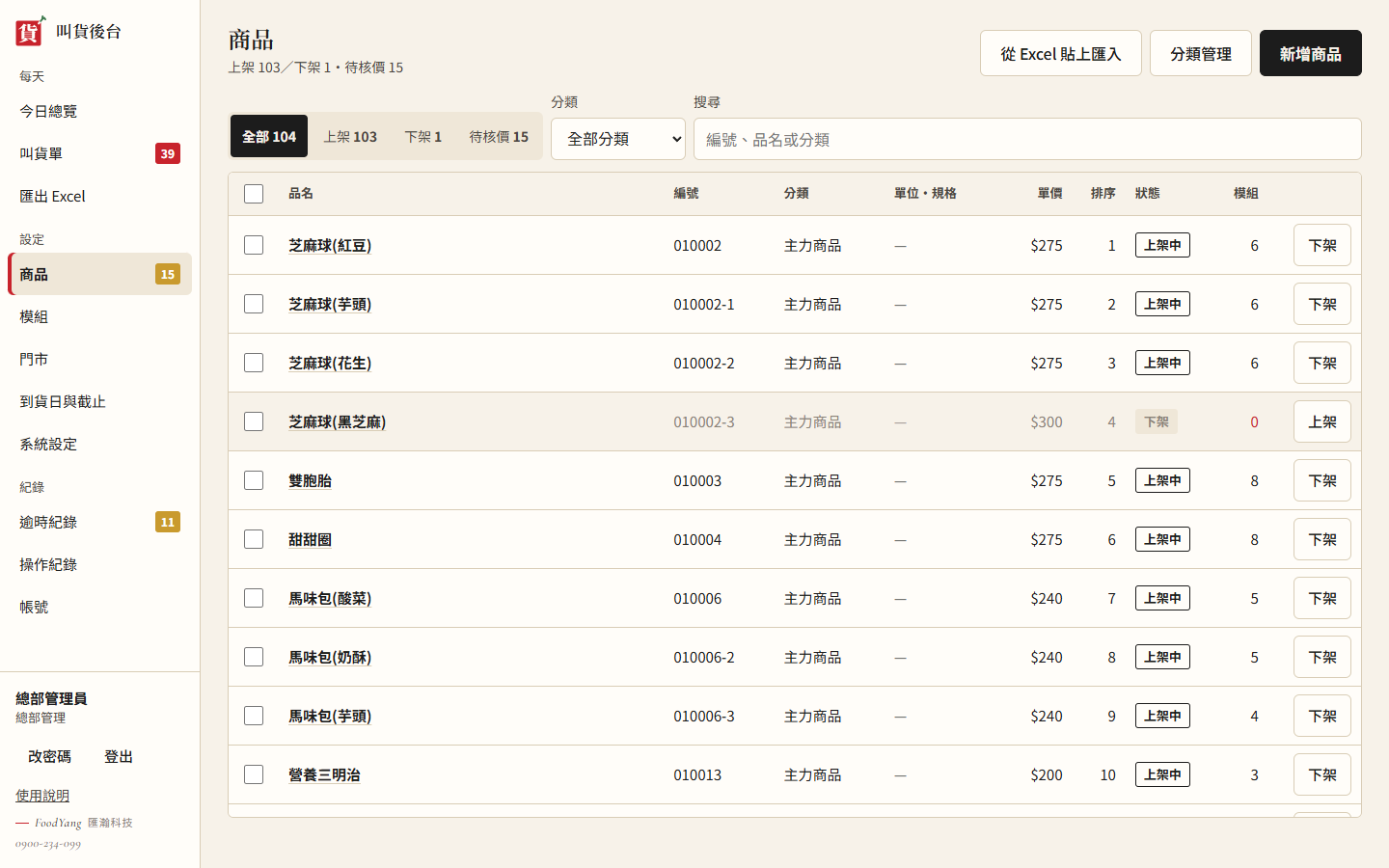Go to 叫貨單 in sidebar
1389x868 pixels.
coord(99,153)
